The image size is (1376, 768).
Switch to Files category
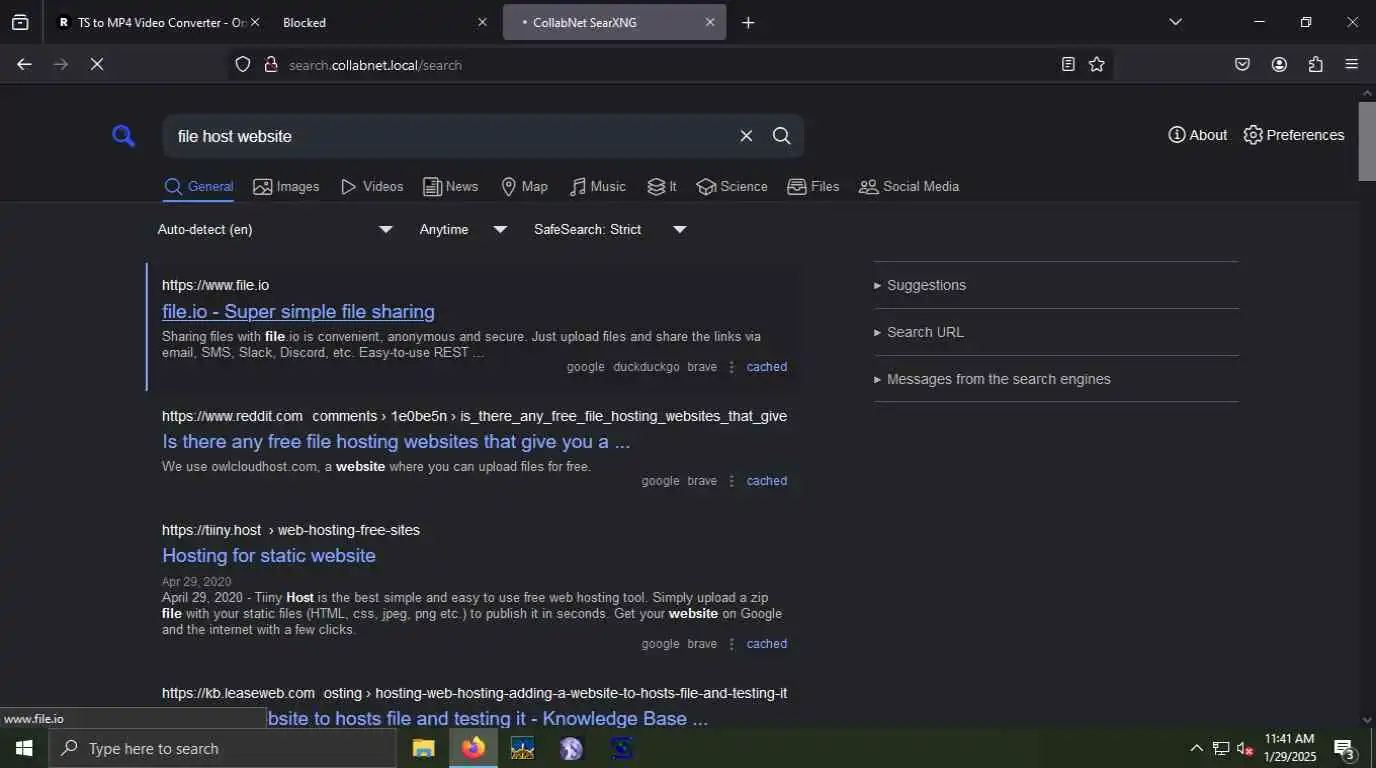pos(813,187)
